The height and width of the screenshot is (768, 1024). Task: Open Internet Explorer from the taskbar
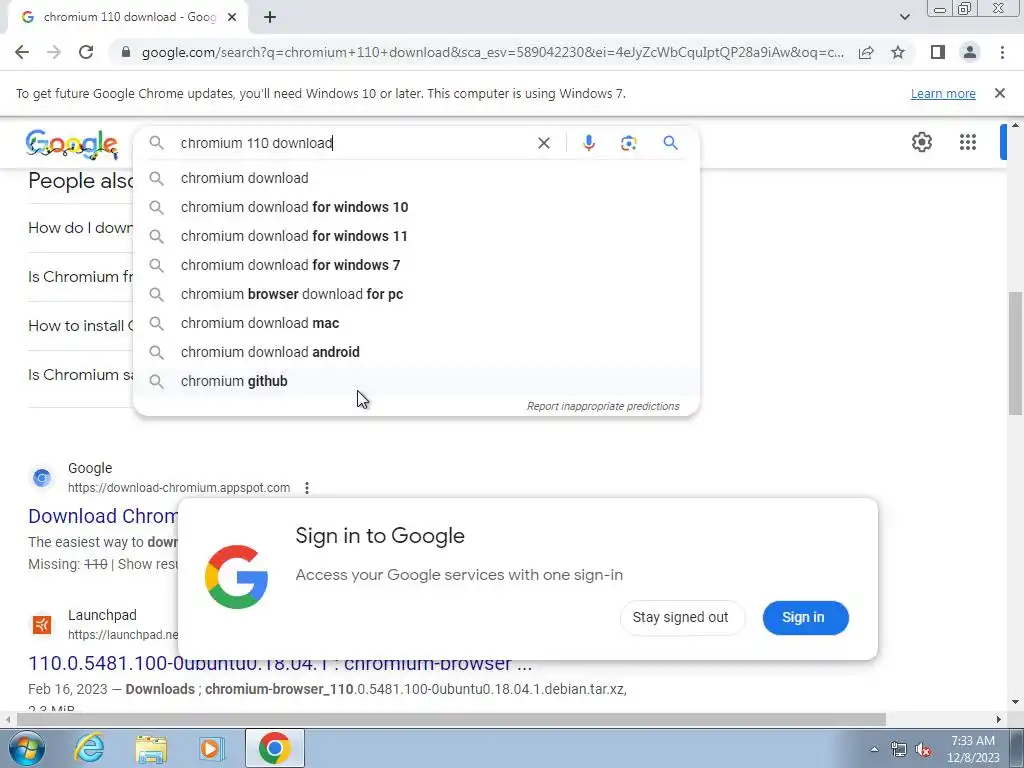tap(89, 748)
